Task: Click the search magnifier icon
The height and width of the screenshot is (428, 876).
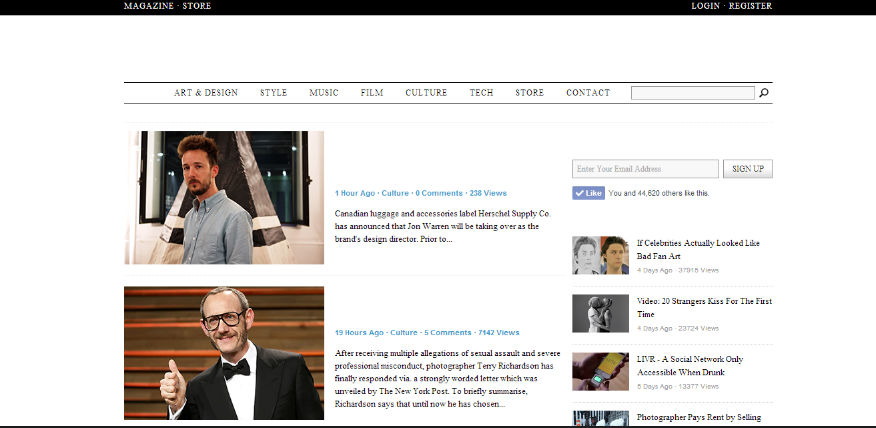Action: pyautogui.click(x=764, y=93)
